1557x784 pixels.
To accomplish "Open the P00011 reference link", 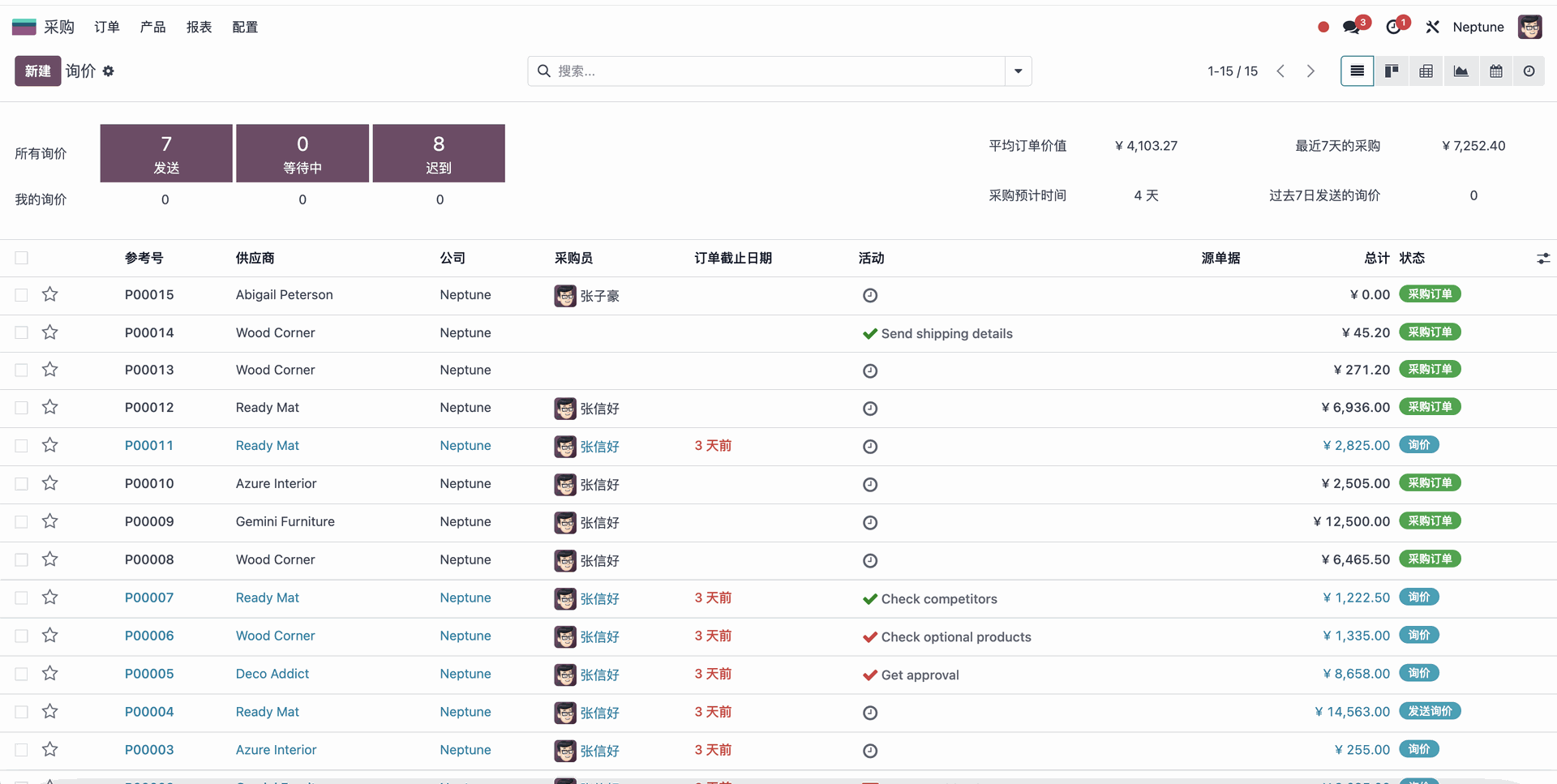I will pos(149,445).
